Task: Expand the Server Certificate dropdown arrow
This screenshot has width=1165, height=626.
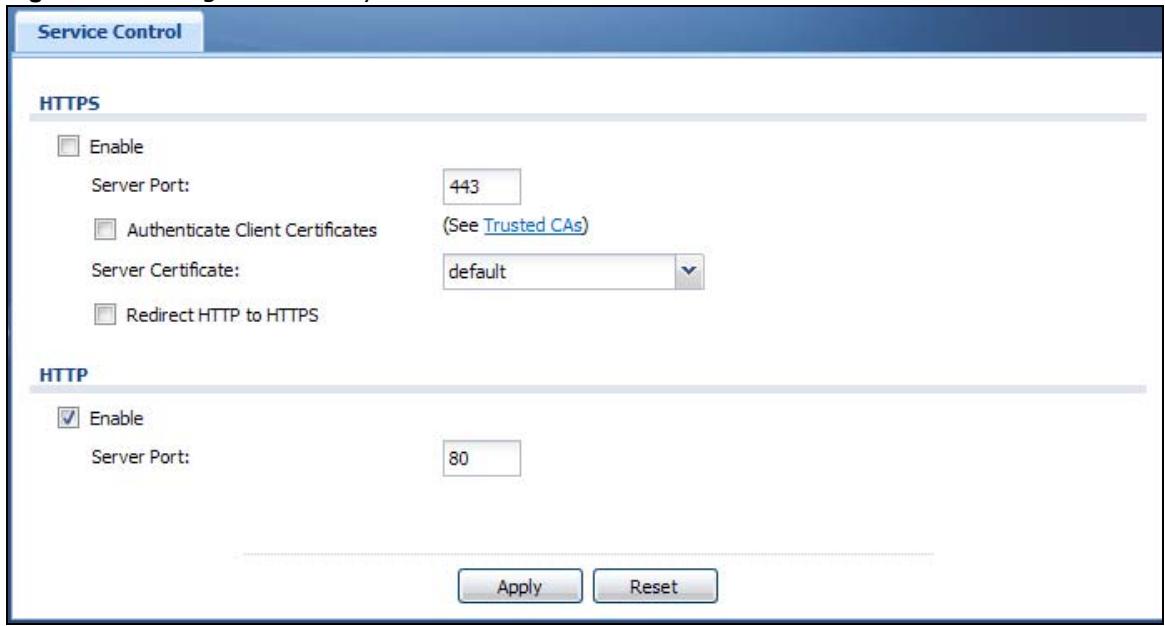Action: [x=689, y=271]
